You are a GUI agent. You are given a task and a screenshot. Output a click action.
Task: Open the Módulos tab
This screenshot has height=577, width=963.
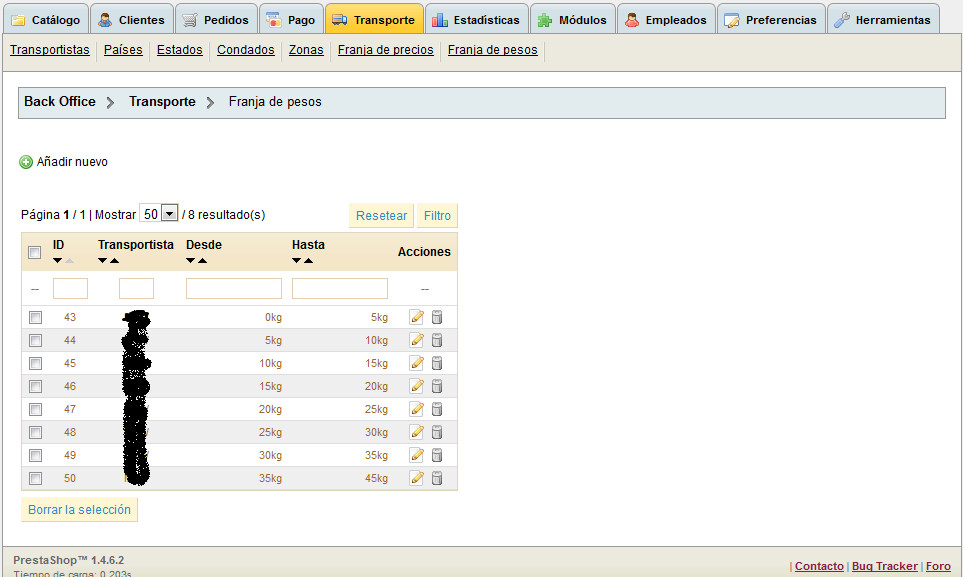click(572, 20)
